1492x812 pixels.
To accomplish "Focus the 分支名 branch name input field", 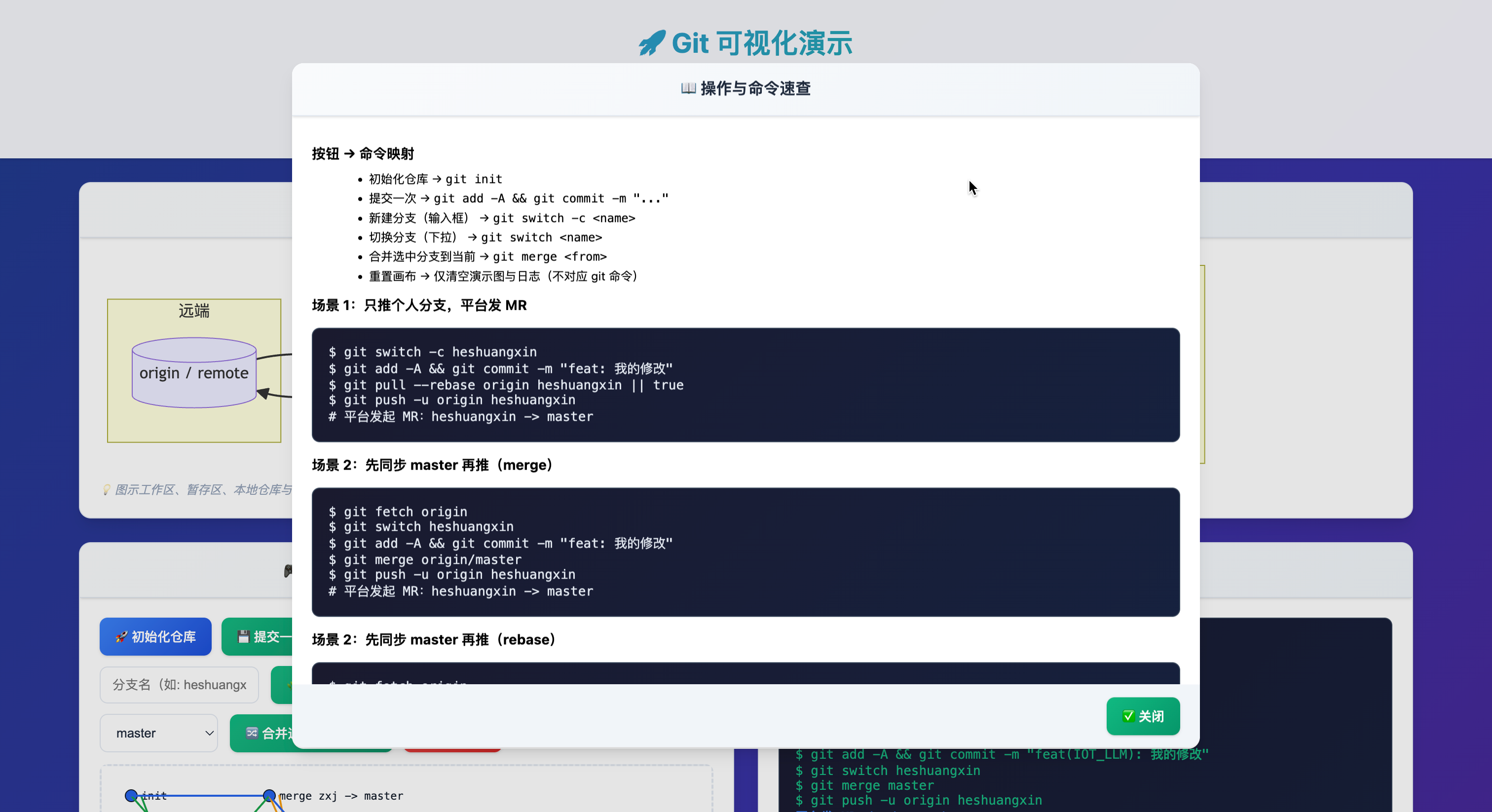I will pyautogui.click(x=179, y=685).
